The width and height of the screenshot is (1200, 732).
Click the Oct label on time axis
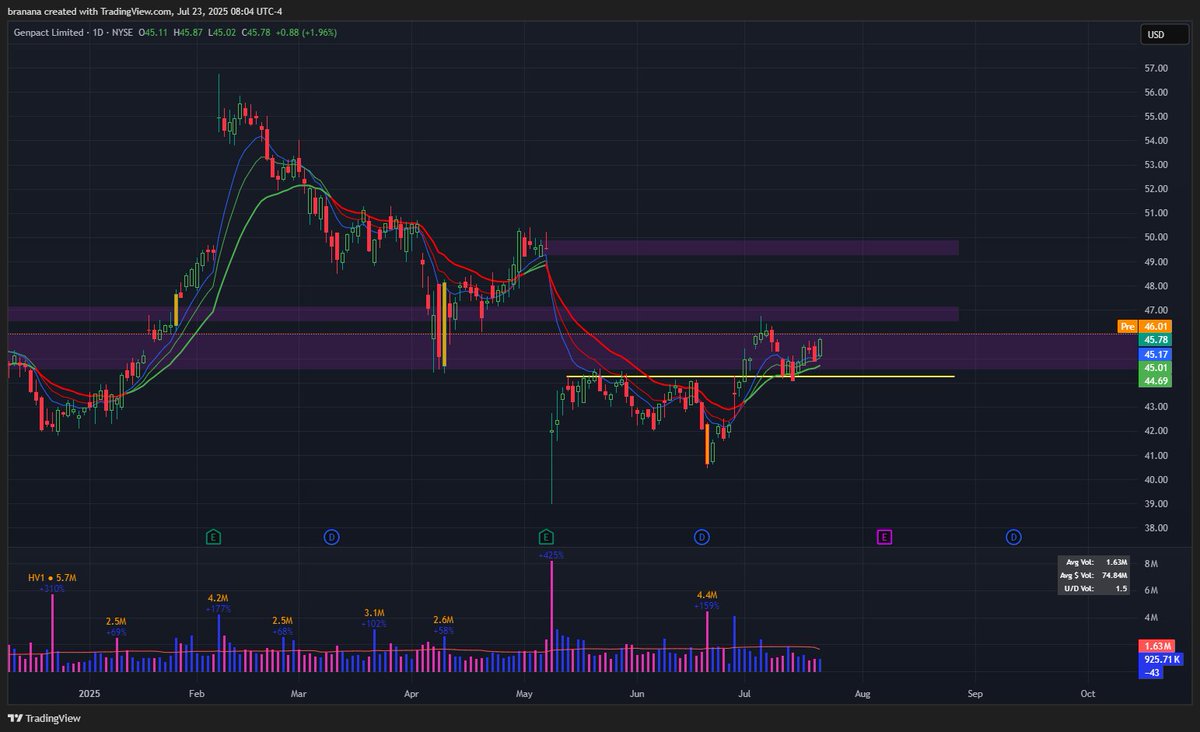pyautogui.click(x=1088, y=693)
